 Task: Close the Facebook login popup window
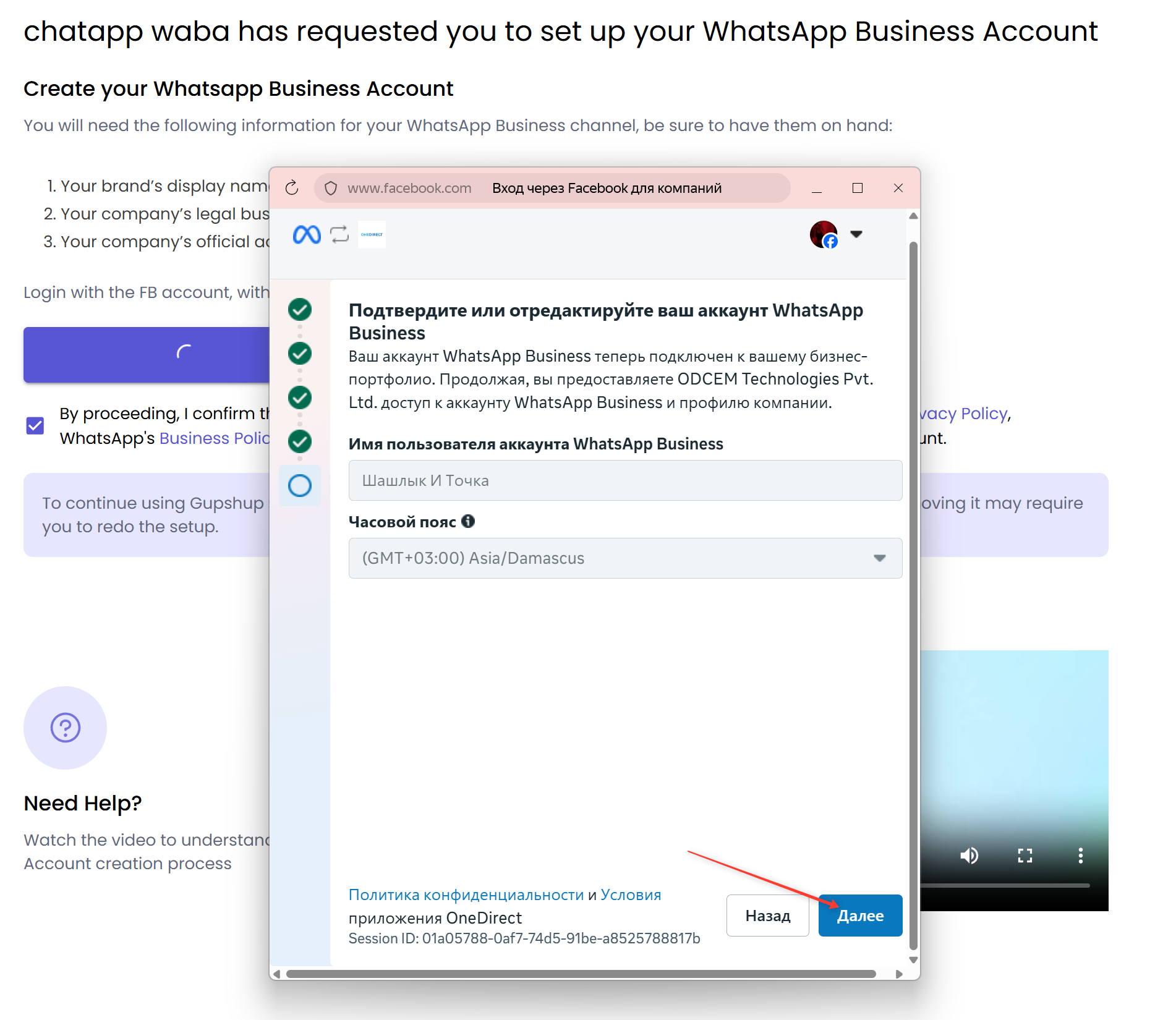click(x=898, y=188)
